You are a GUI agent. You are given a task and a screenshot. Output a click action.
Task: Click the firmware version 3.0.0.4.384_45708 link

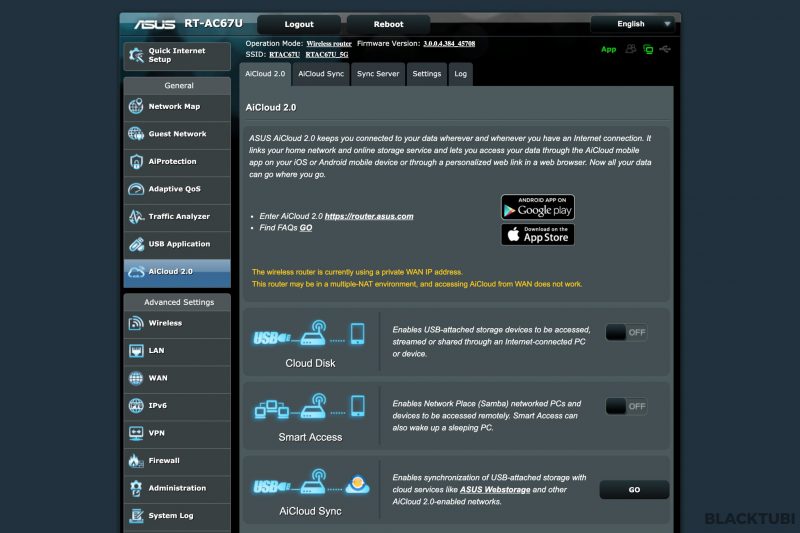449,44
